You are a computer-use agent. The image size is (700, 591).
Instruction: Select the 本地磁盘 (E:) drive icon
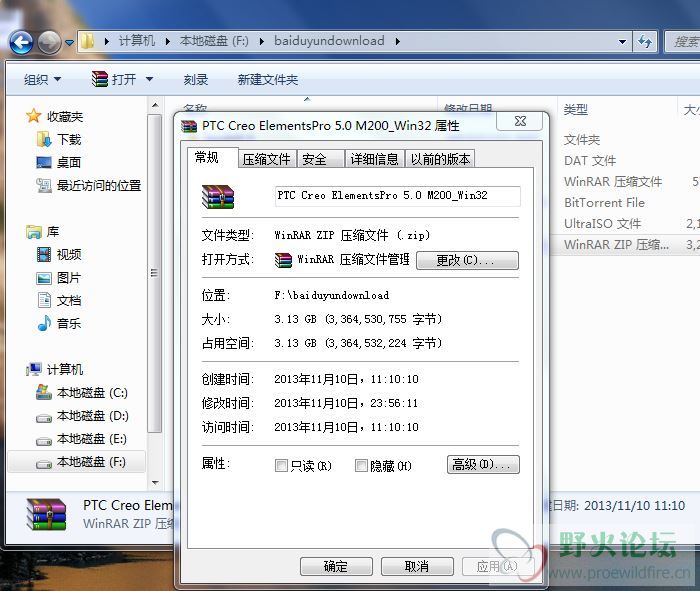pos(44,441)
